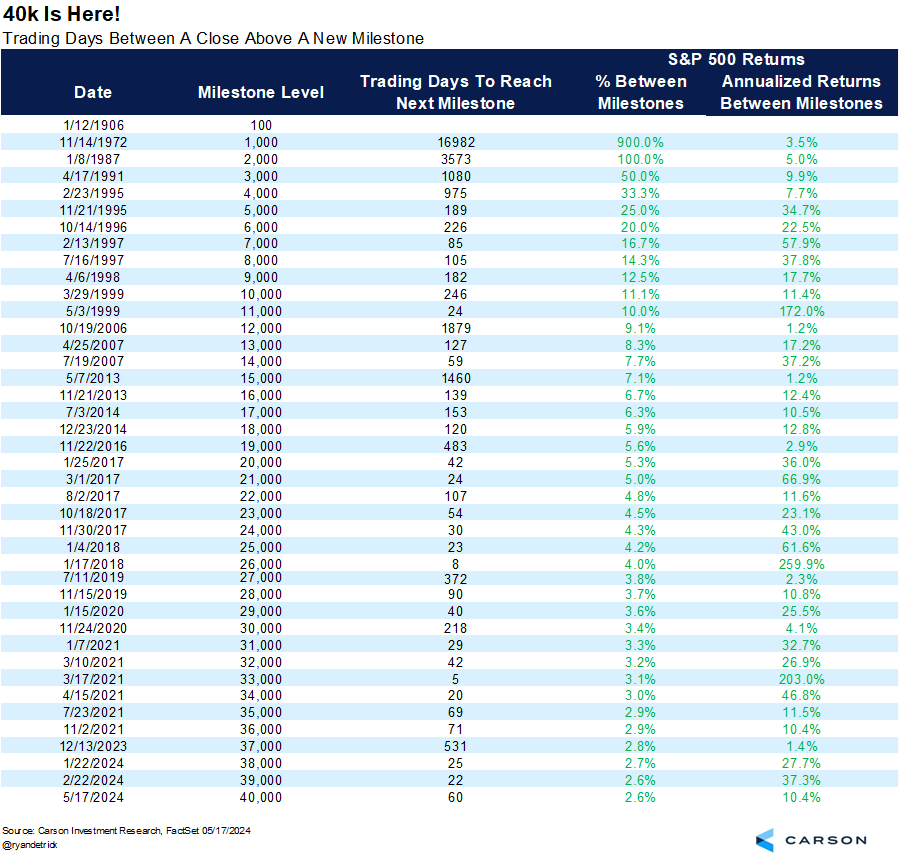Click subtitle "Trading Days Between A Close Above A New Milestone"
This screenshot has height=867, width=899.
(213, 38)
